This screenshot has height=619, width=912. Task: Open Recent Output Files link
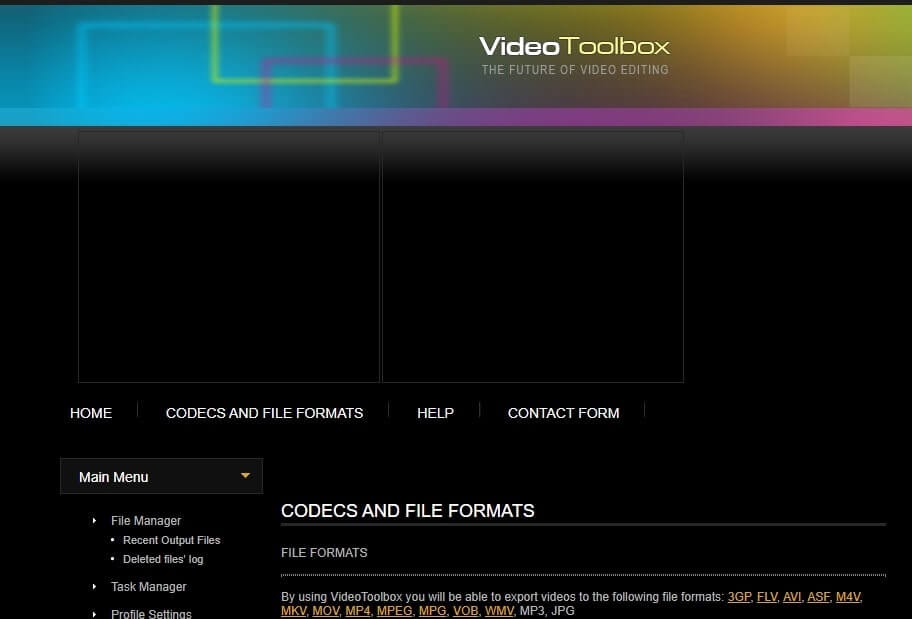[x=172, y=540]
